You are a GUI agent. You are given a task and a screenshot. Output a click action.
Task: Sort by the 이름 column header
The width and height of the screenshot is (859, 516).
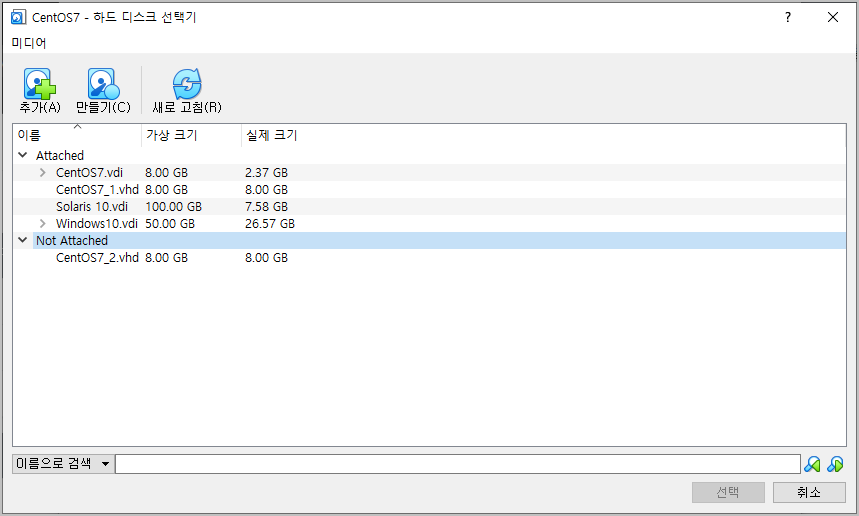tap(77, 135)
